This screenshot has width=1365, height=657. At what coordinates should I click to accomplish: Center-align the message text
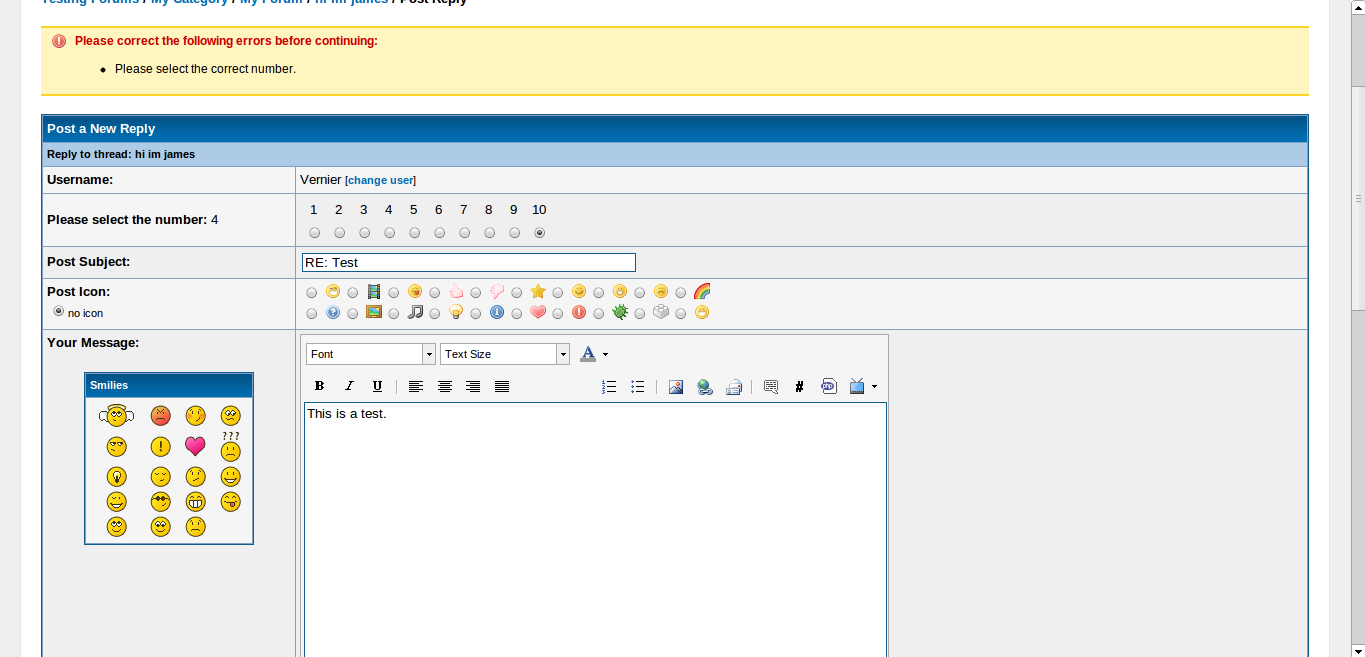tap(445, 386)
